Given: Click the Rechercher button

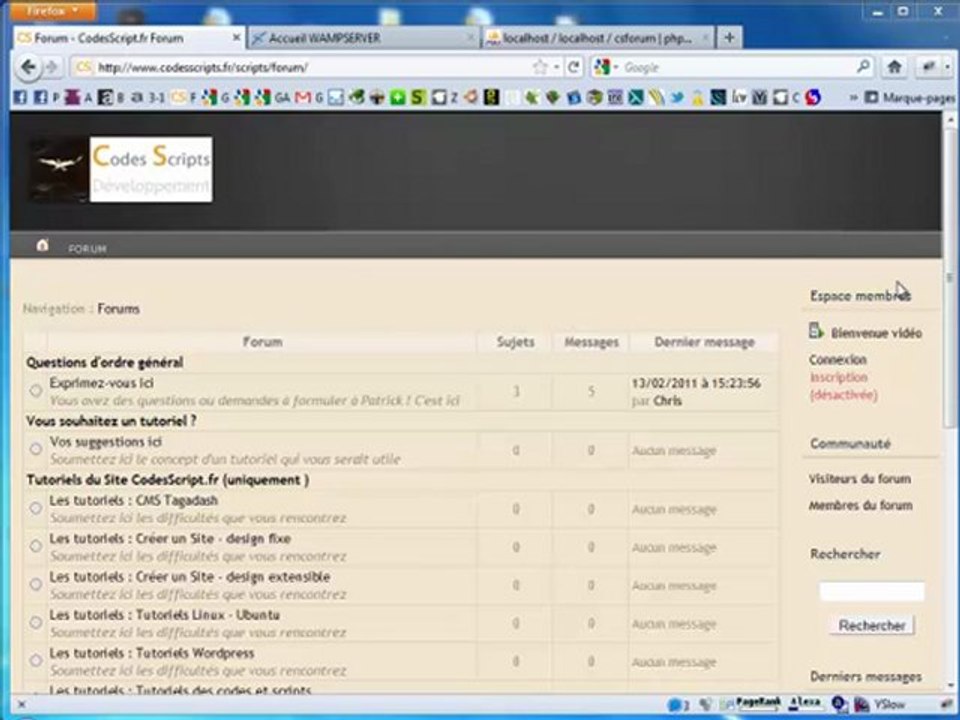Looking at the screenshot, I should [872, 625].
